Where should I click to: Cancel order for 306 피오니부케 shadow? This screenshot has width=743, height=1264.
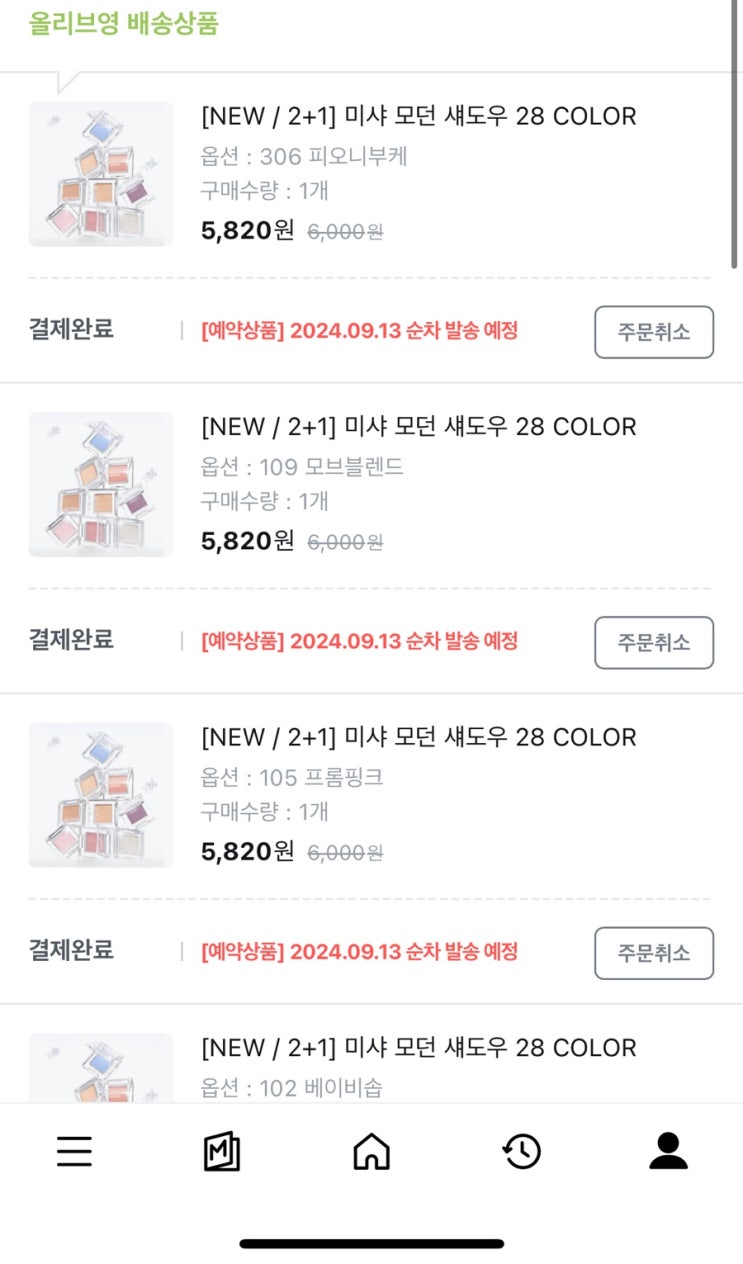(654, 332)
